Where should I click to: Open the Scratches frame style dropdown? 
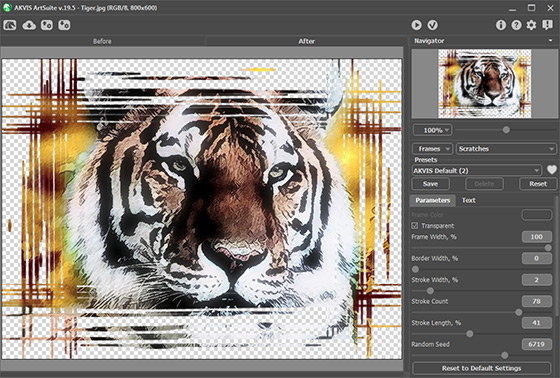[x=506, y=149]
